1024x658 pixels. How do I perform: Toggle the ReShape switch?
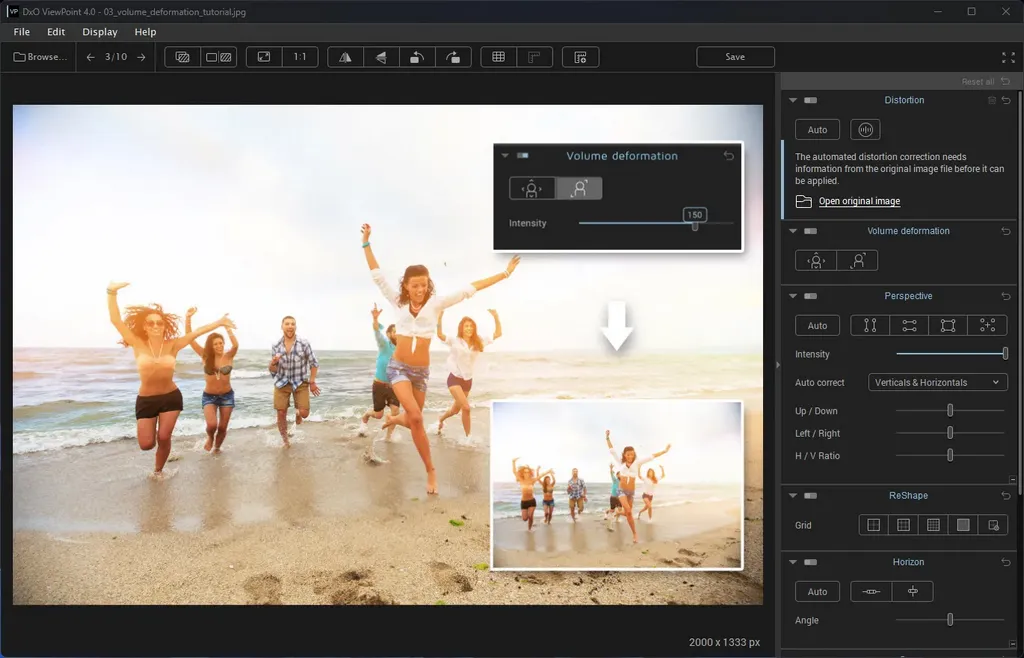click(810, 496)
